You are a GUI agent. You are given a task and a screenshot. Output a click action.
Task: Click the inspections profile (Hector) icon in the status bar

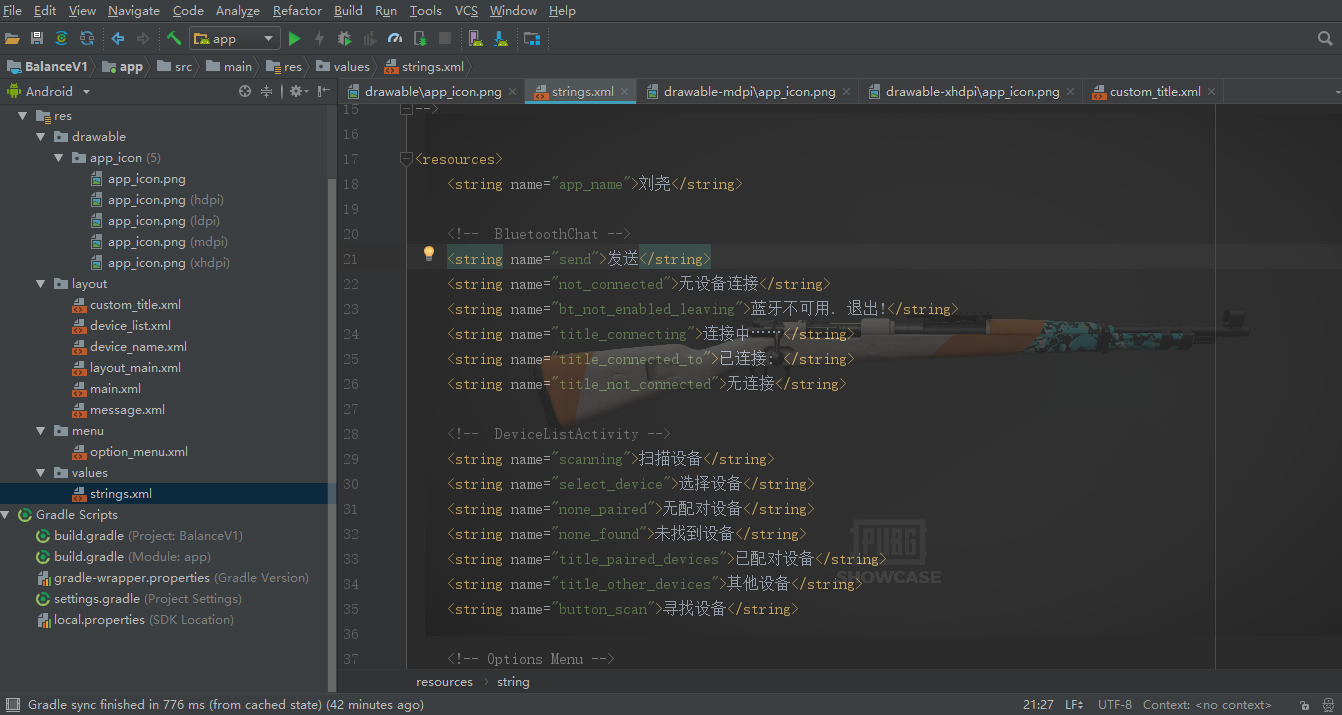(1328, 705)
